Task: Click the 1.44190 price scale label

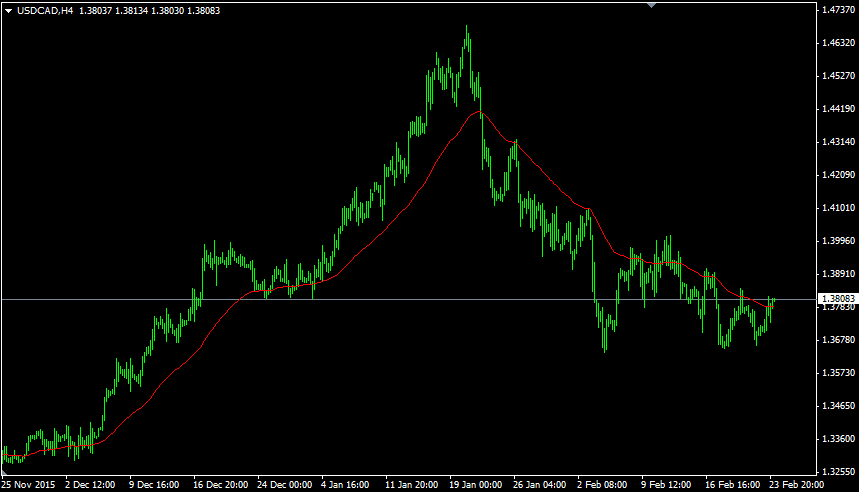Action: pyautogui.click(x=839, y=109)
